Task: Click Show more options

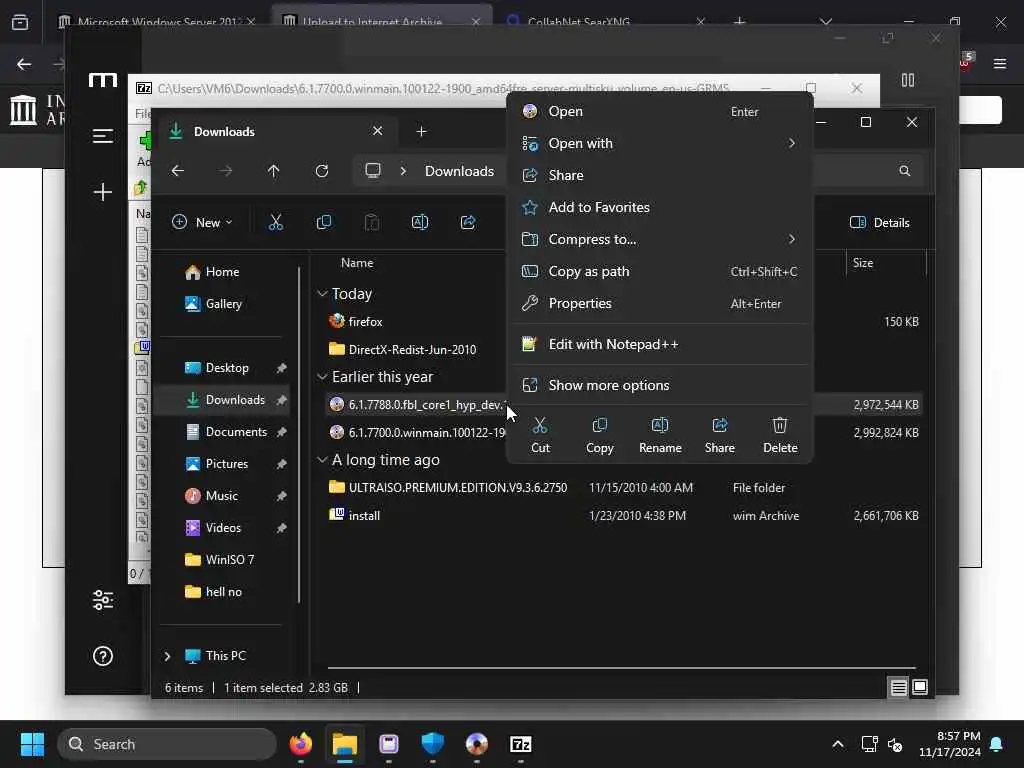Action: (x=660, y=385)
